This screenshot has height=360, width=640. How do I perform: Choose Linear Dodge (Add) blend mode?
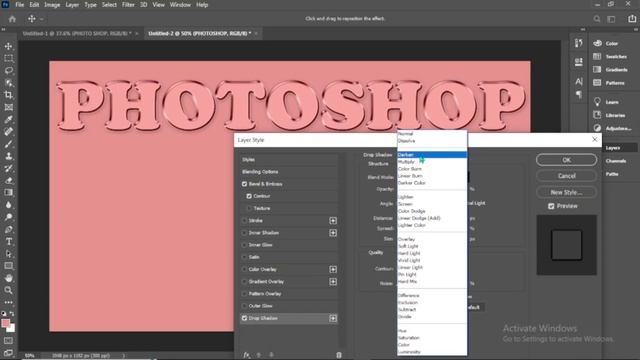tap(432, 218)
